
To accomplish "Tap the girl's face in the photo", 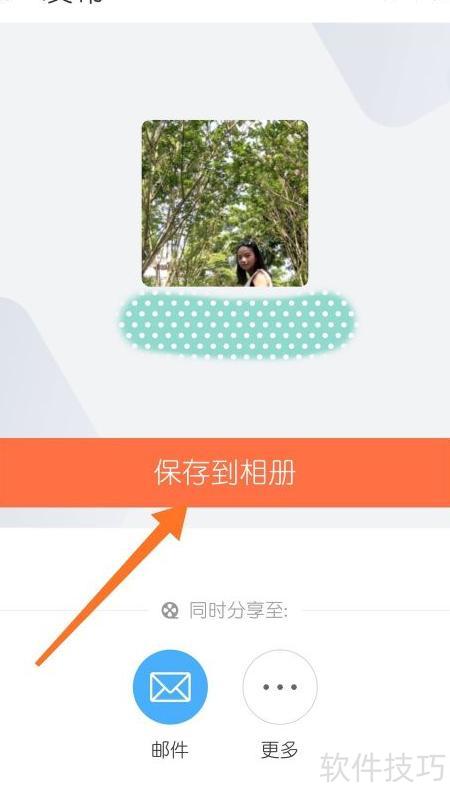I will (x=247, y=258).
